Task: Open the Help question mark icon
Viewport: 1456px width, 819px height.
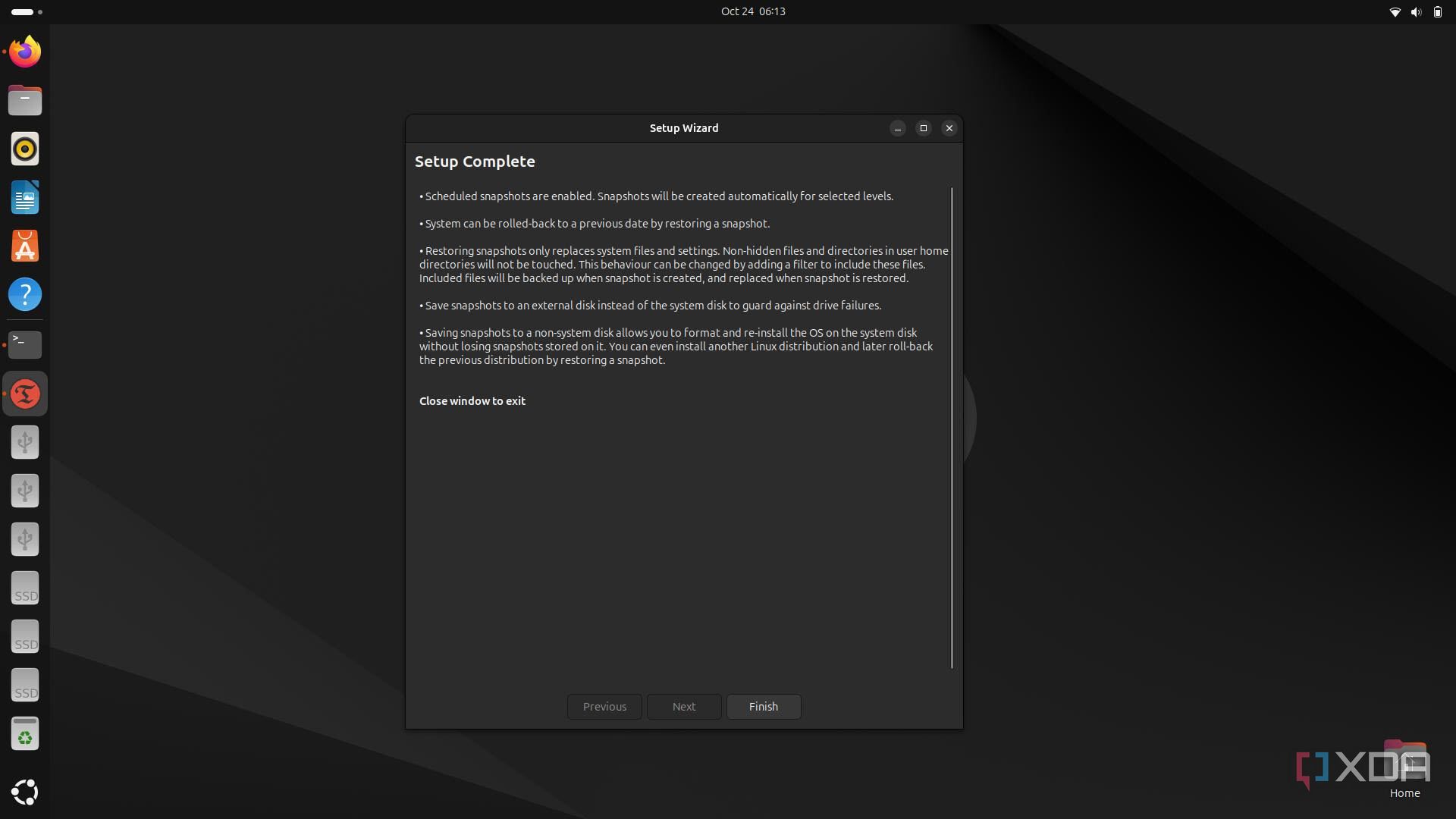Action: tap(25, 294)
